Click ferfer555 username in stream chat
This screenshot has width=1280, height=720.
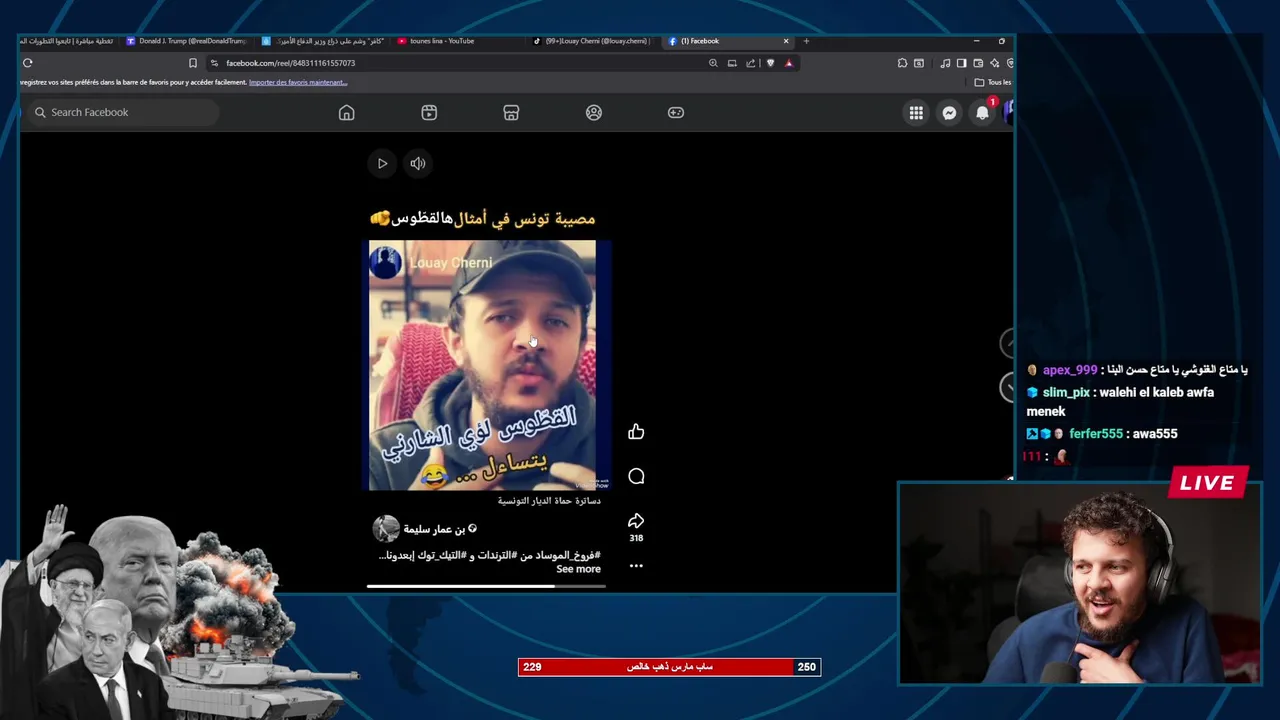tap(1096, 434)
